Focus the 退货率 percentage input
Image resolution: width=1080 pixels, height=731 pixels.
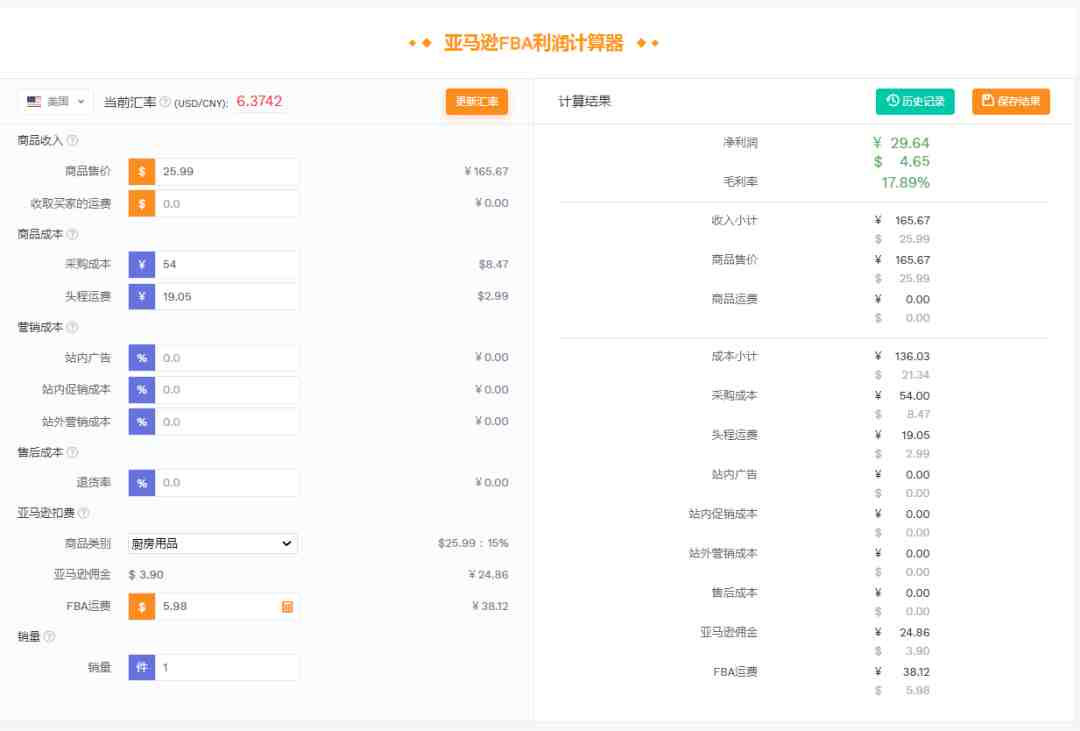point(227,483)
